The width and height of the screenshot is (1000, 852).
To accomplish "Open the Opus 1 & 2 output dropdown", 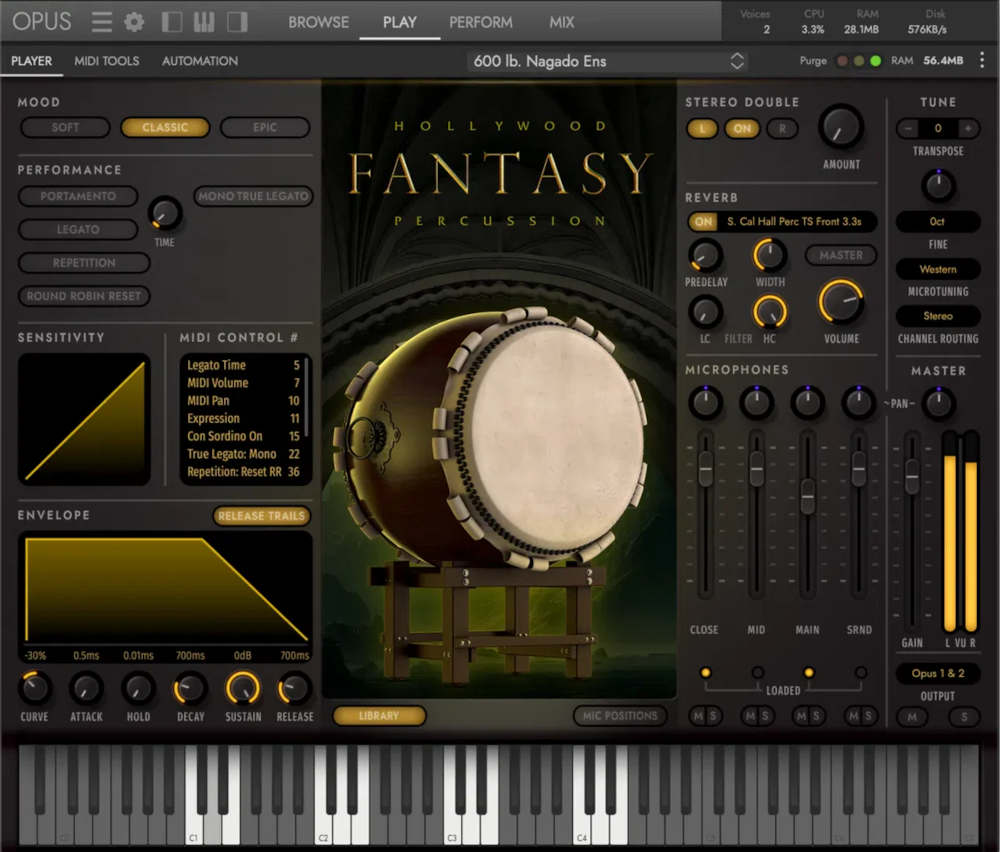I will pos(938,673).
